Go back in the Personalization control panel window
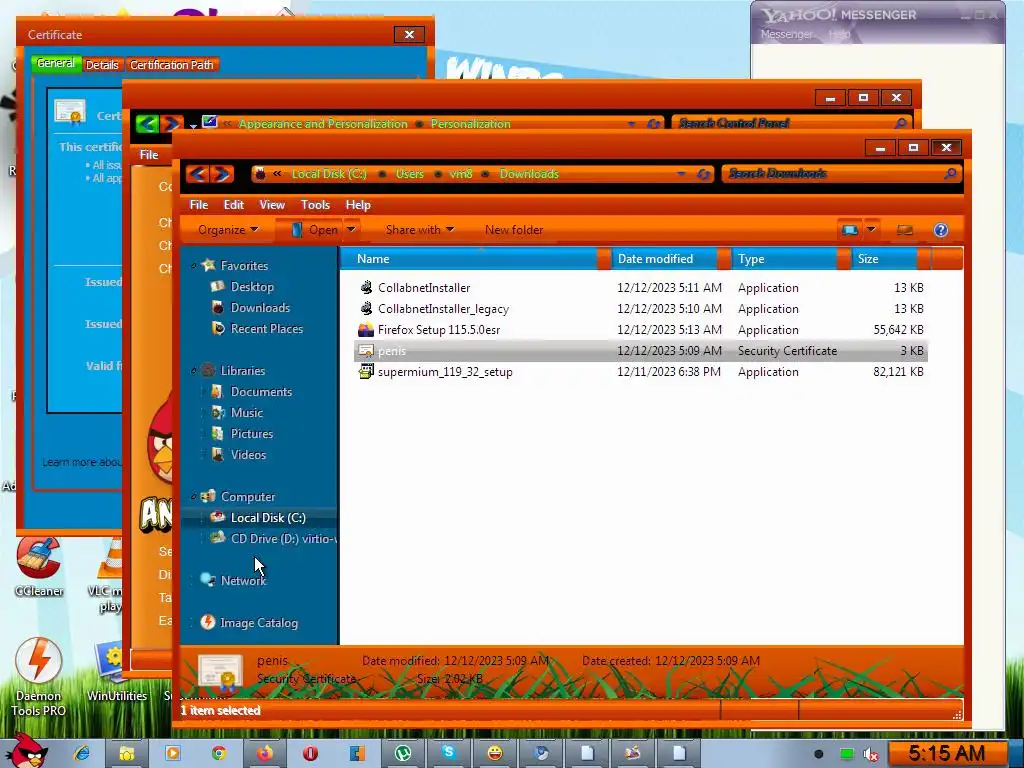 148,123
